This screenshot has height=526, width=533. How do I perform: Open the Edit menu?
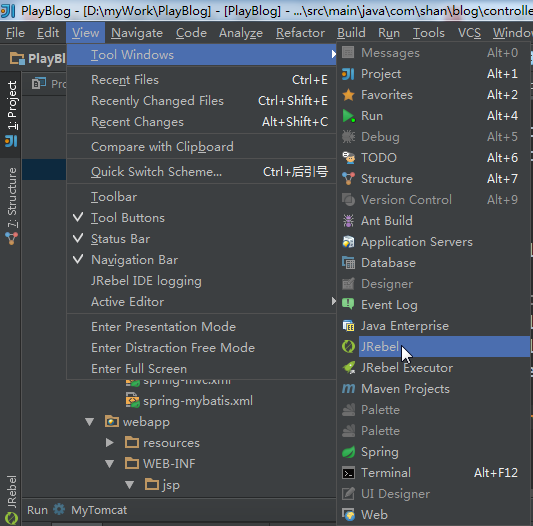coord(48,33)
